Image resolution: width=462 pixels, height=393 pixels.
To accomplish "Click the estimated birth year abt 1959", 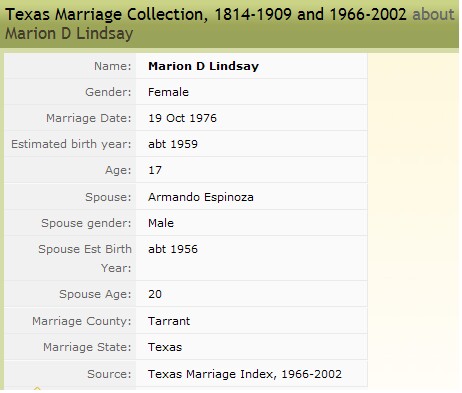I will click(x=173, y=144).
